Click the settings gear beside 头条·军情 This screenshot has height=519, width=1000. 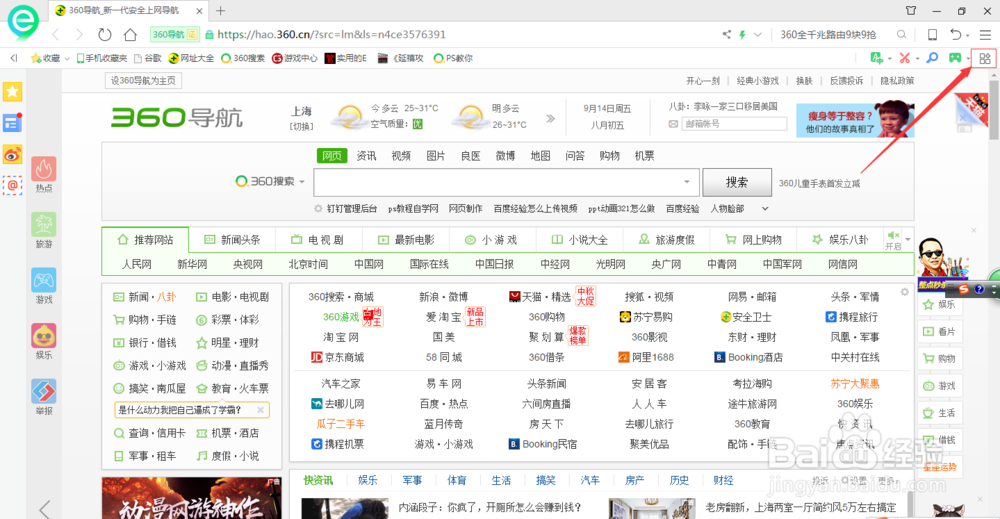(904, 292)
